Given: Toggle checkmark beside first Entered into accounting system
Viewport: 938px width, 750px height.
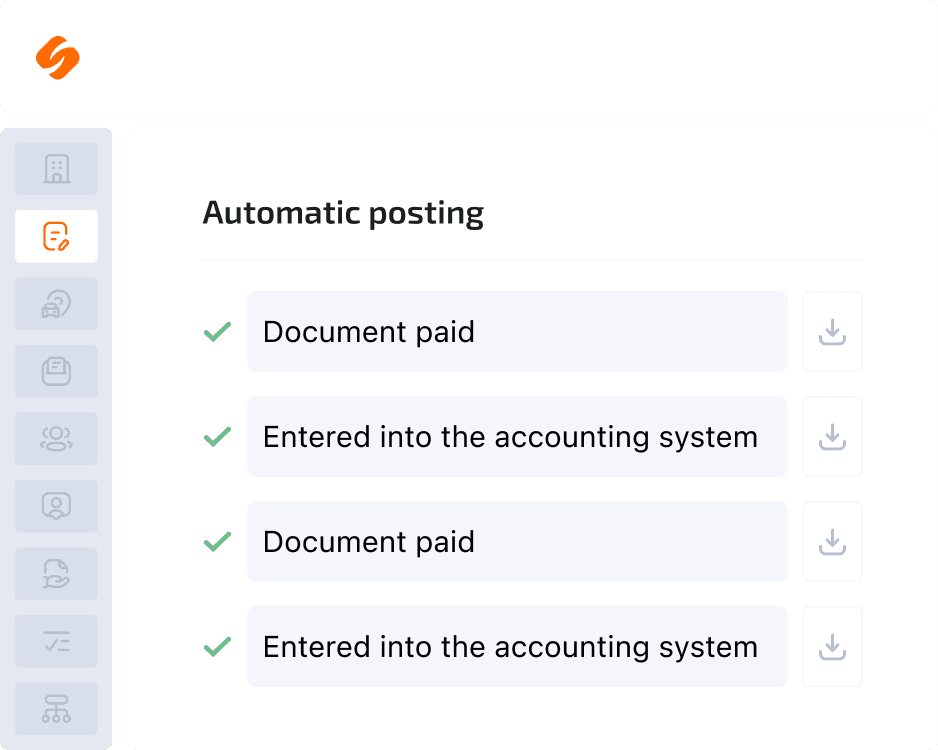Looking at the screenshot, I should (217, 437).
